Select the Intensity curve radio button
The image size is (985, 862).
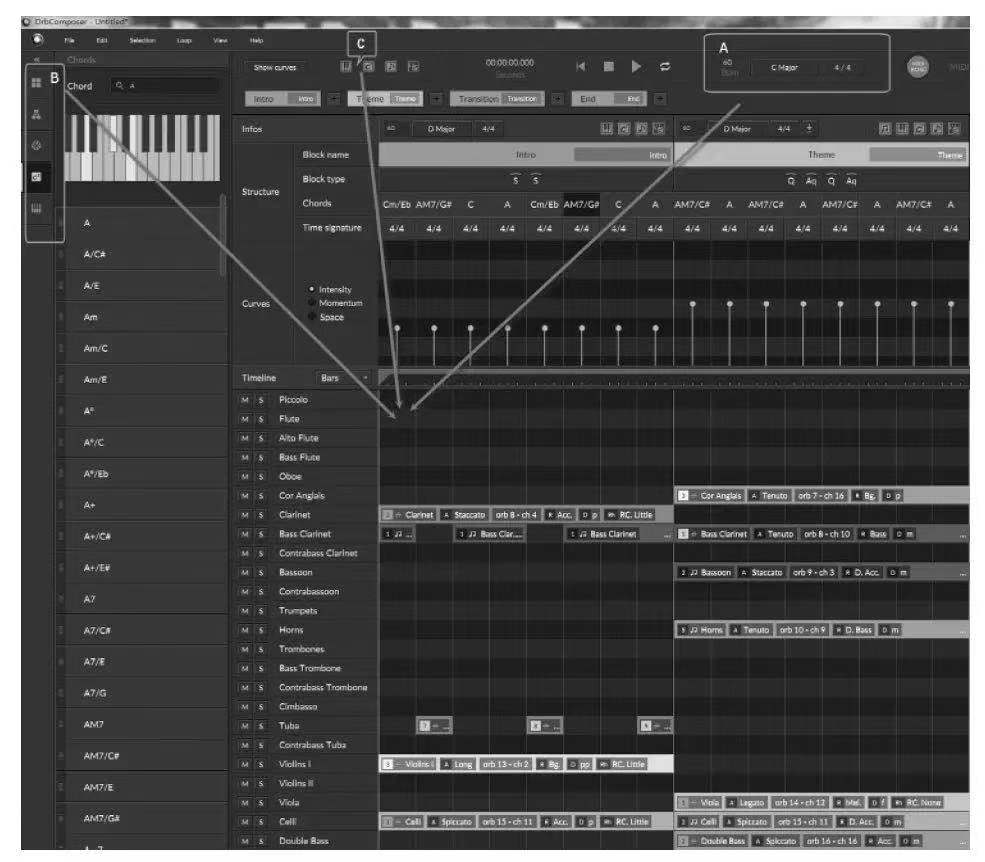pyautogui.click(x=312, y=289)
